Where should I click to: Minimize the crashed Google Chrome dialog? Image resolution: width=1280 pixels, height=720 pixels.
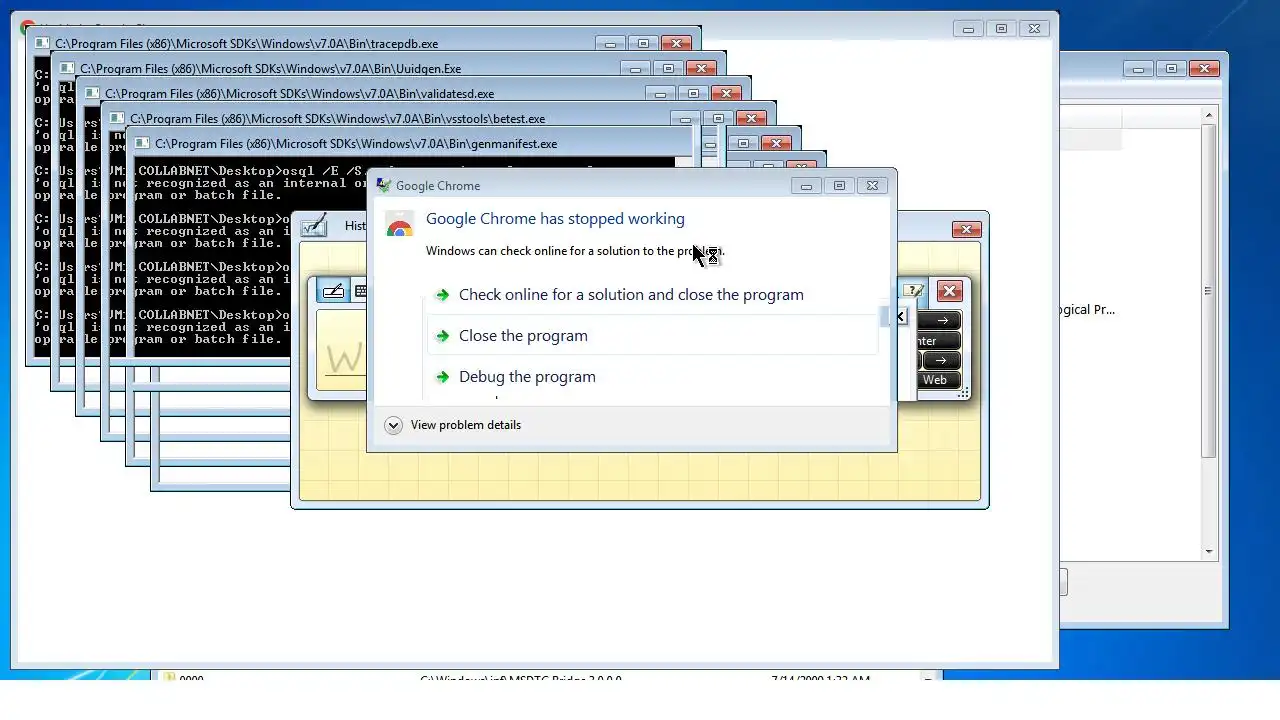[806, 185]
